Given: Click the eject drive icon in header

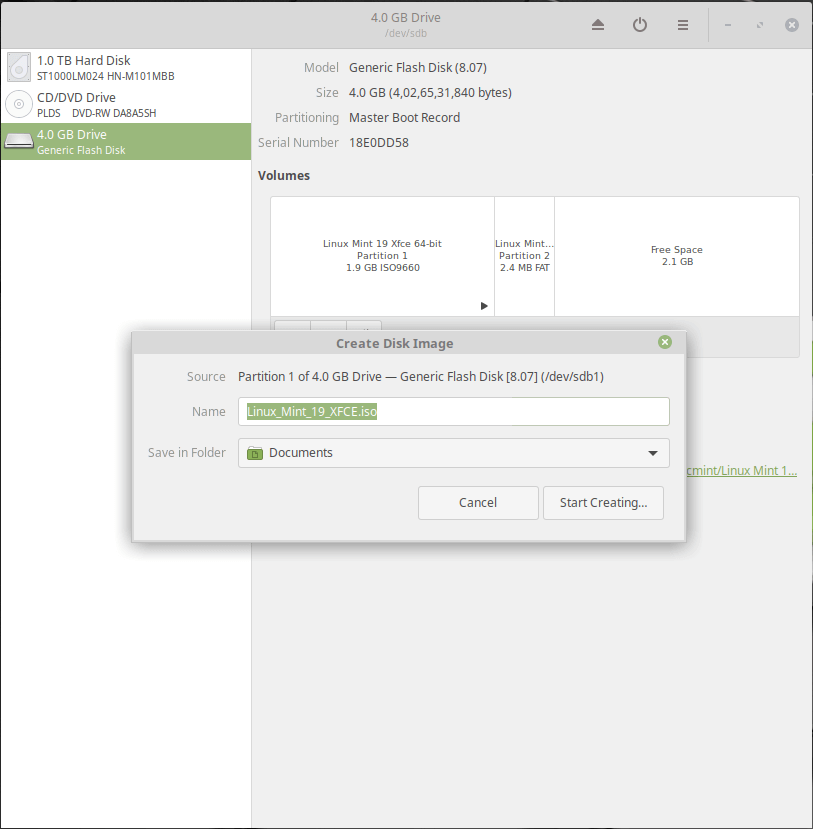Looking at the screenshot, I should pyautogui.click(x=598, y=25).
